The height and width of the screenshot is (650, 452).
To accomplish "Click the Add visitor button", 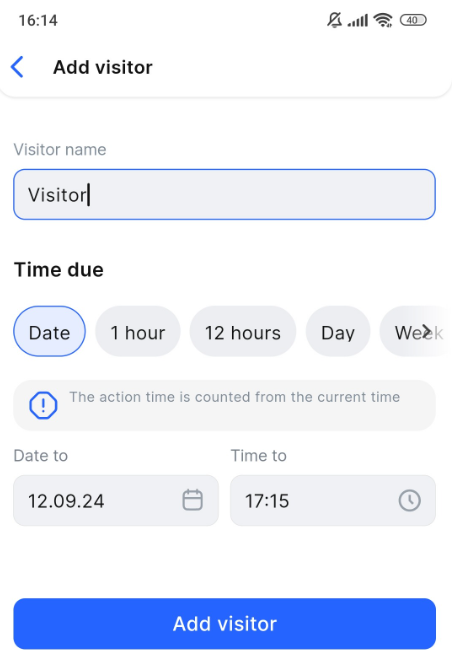I will pyautogui.click(x=224, y=623).
